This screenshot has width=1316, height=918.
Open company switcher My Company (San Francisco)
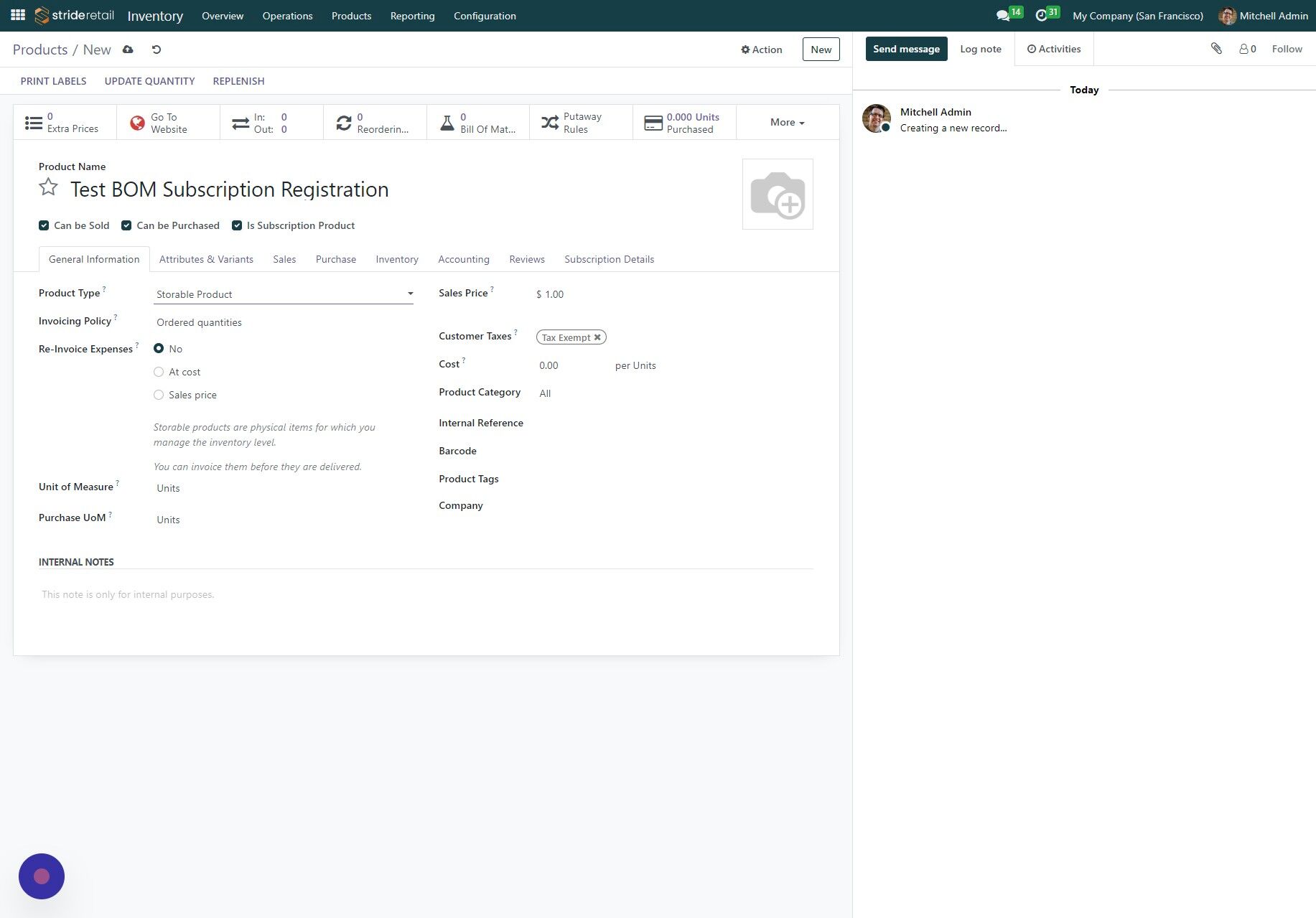pos(1138,16)
